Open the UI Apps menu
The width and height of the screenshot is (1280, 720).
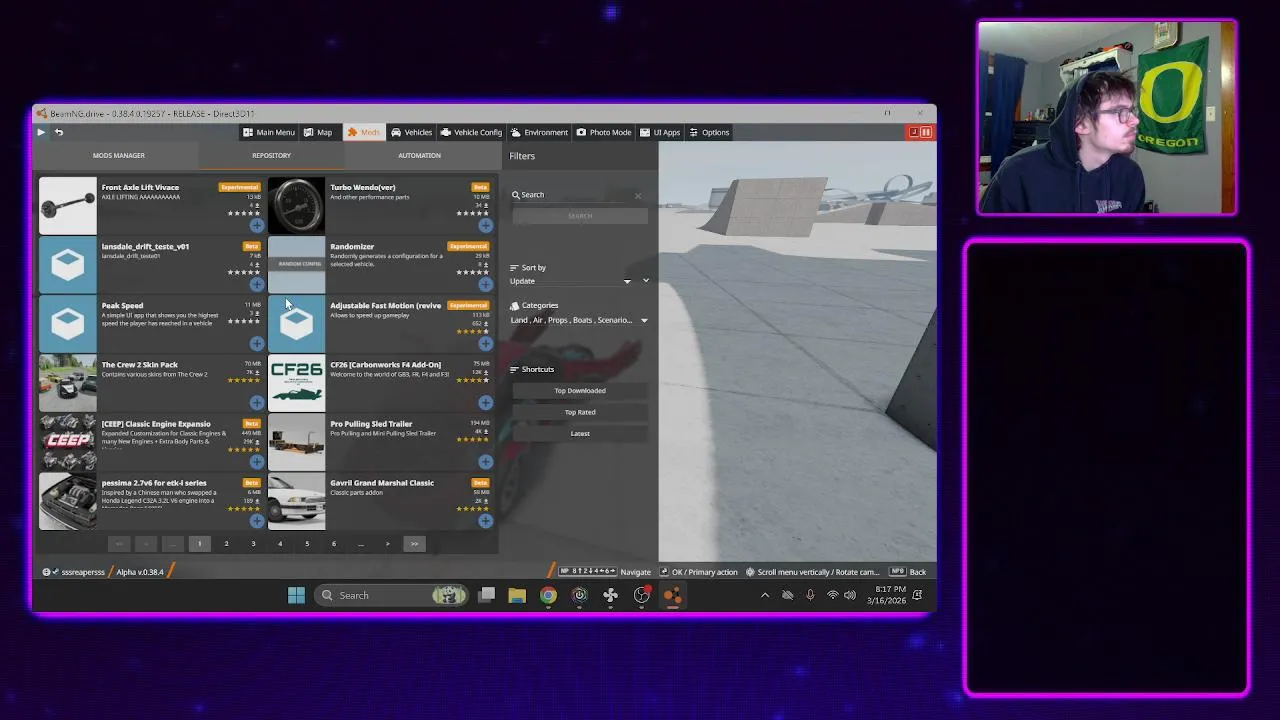point(660,132)
